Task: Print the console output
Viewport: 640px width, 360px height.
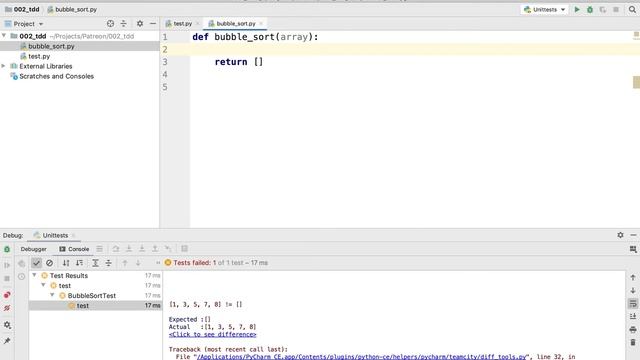Action: [x=633, y=329]
